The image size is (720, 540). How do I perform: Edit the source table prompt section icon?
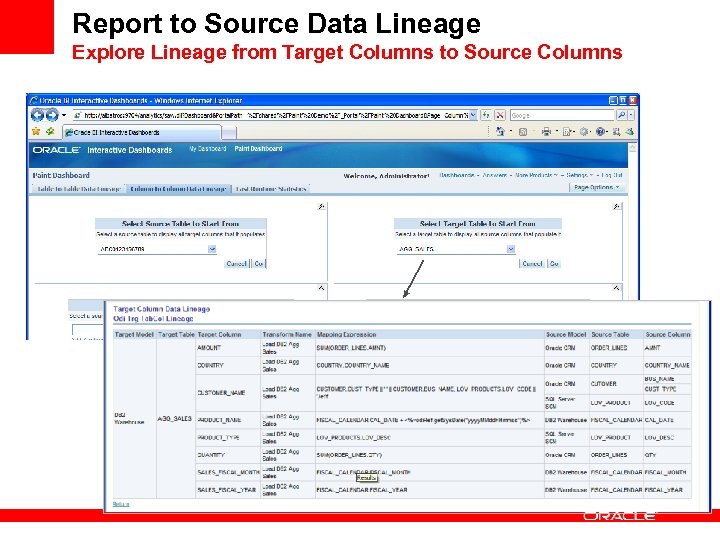321,207
